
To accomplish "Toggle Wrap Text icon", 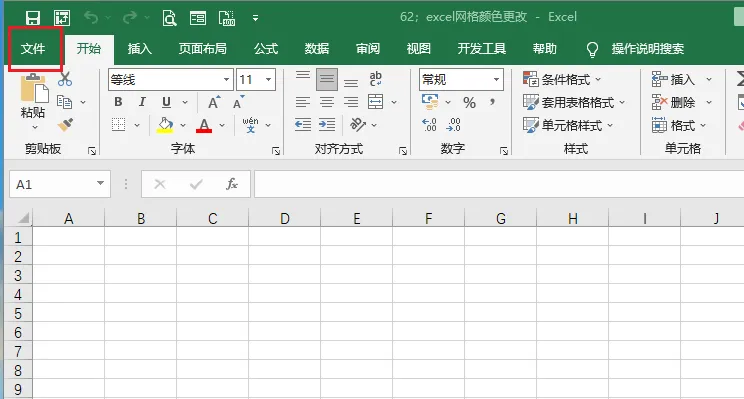I will (x=375, y=79).
